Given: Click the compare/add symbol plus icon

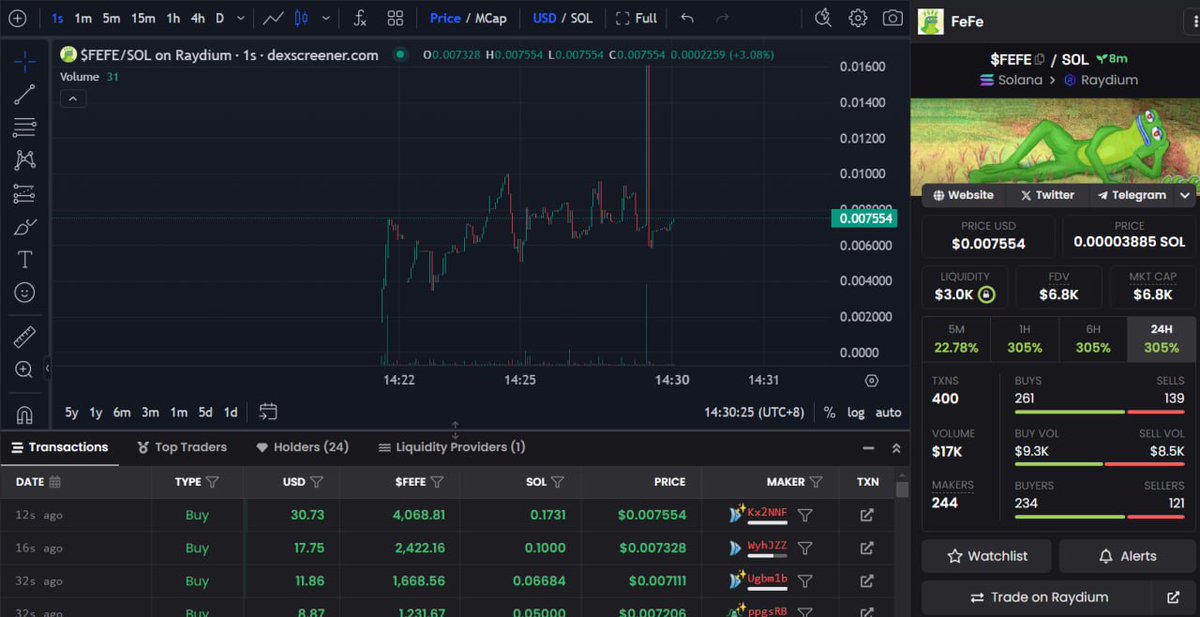Looking at the screenshot, I should click(x=18, y=18).
